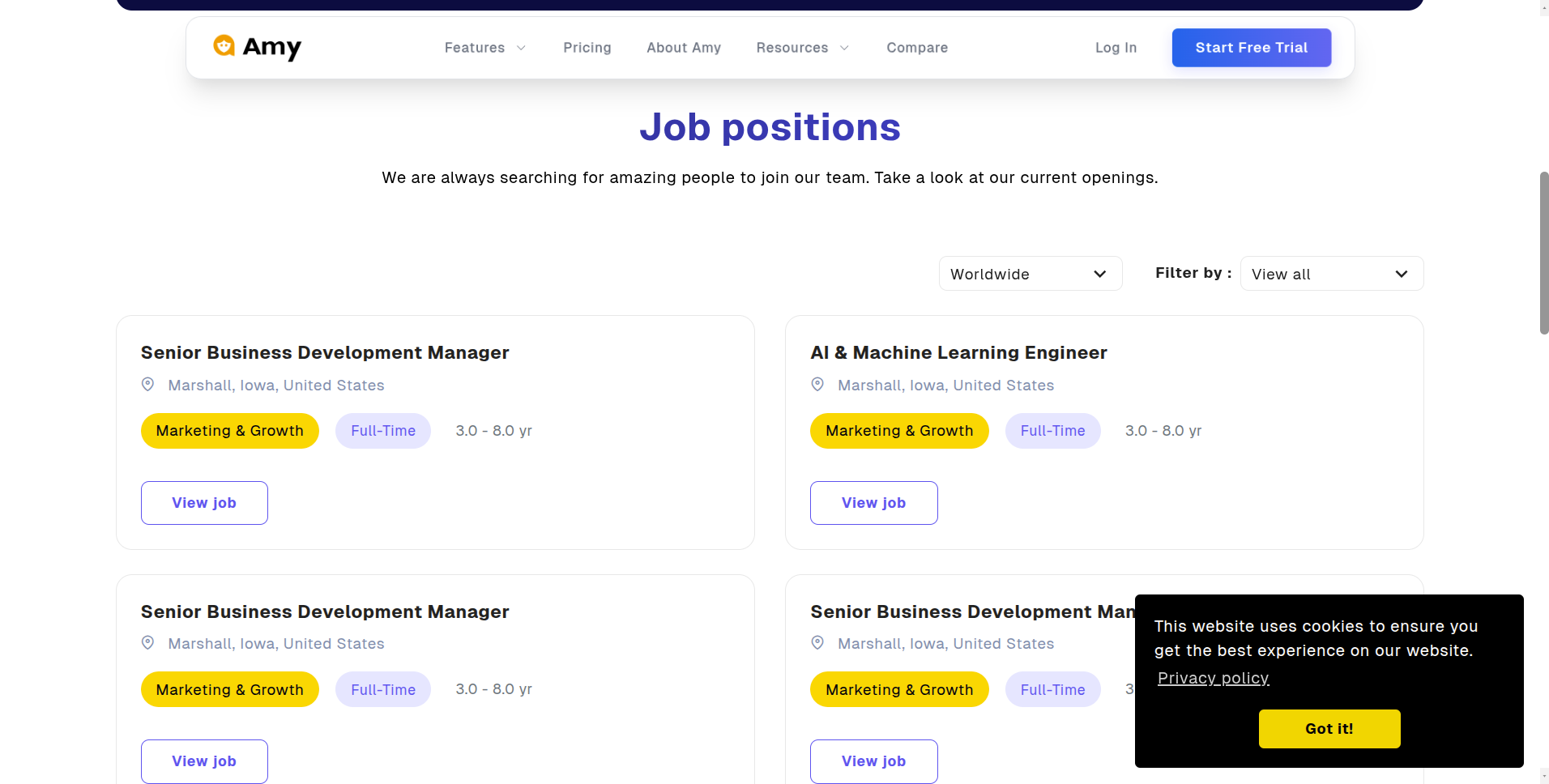This screenshot has width=1549, height=784.
Task: Open the 'View all' filter dropdown
Action: click(x=1331, y=274)
